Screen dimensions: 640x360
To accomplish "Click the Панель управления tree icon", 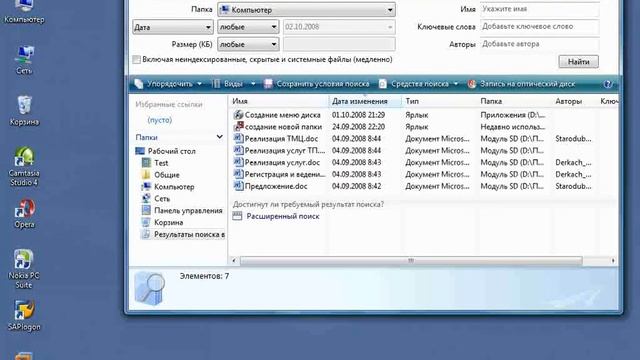I will (x=146, y=210).
